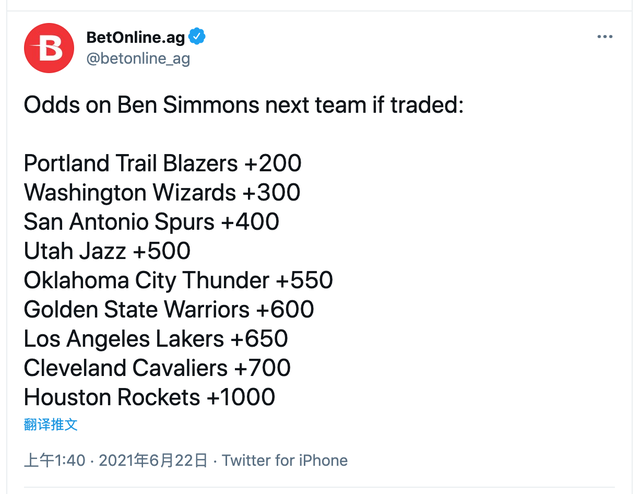640x494 pixels.
Task: Click the white B letter inside the avatar
Action: click(49, 48)
